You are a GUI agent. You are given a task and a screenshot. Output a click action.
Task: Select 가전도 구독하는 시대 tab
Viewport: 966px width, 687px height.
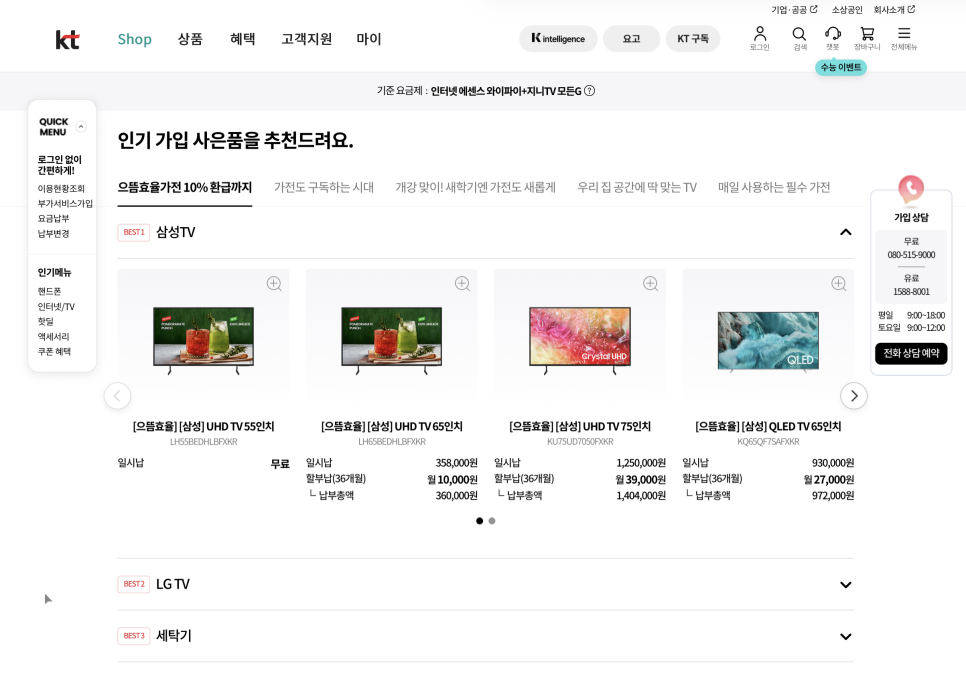pos(324,187)
